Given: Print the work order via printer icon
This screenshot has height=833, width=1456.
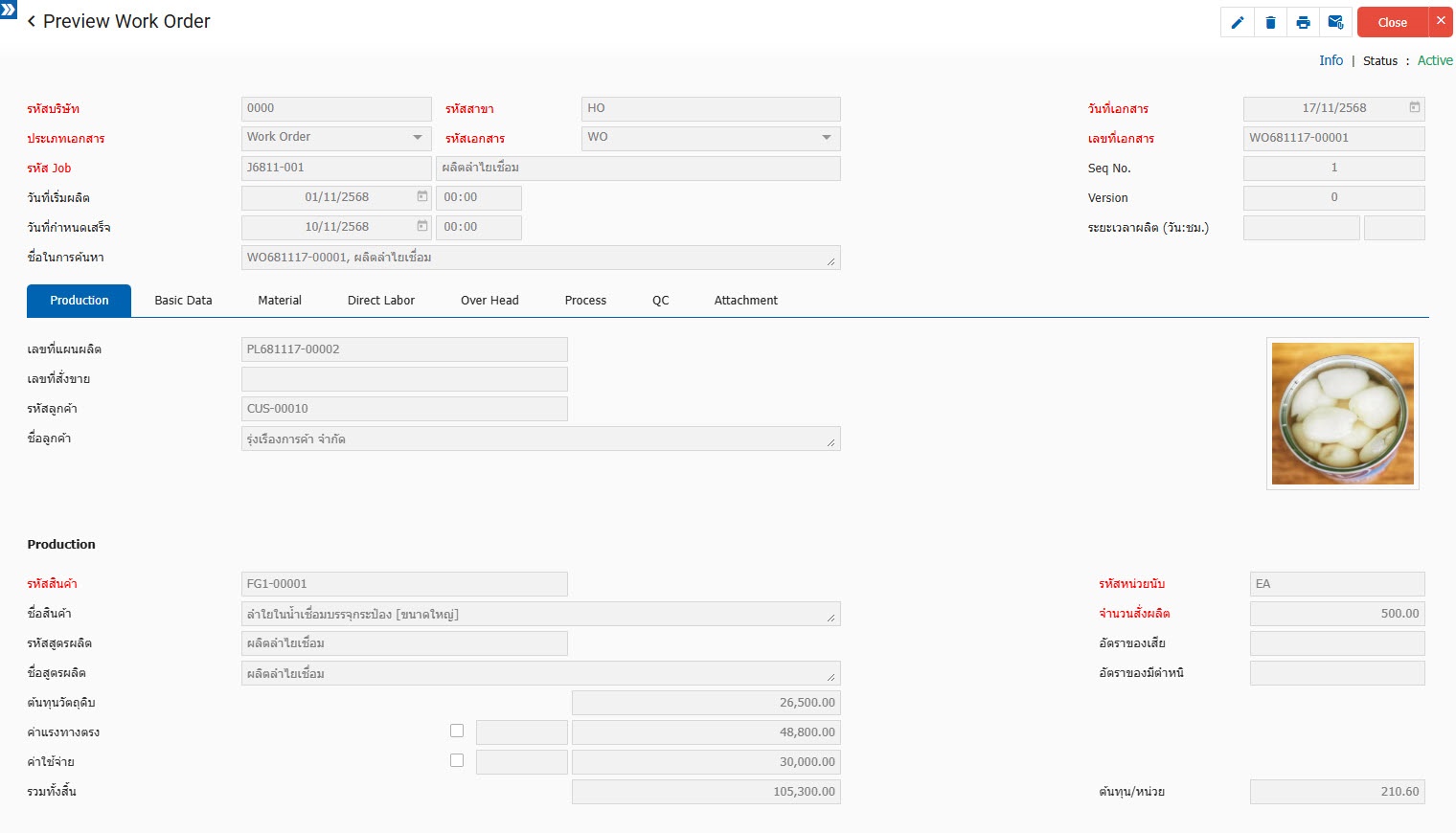Looking at the screenshot, I should point(1303,22).
